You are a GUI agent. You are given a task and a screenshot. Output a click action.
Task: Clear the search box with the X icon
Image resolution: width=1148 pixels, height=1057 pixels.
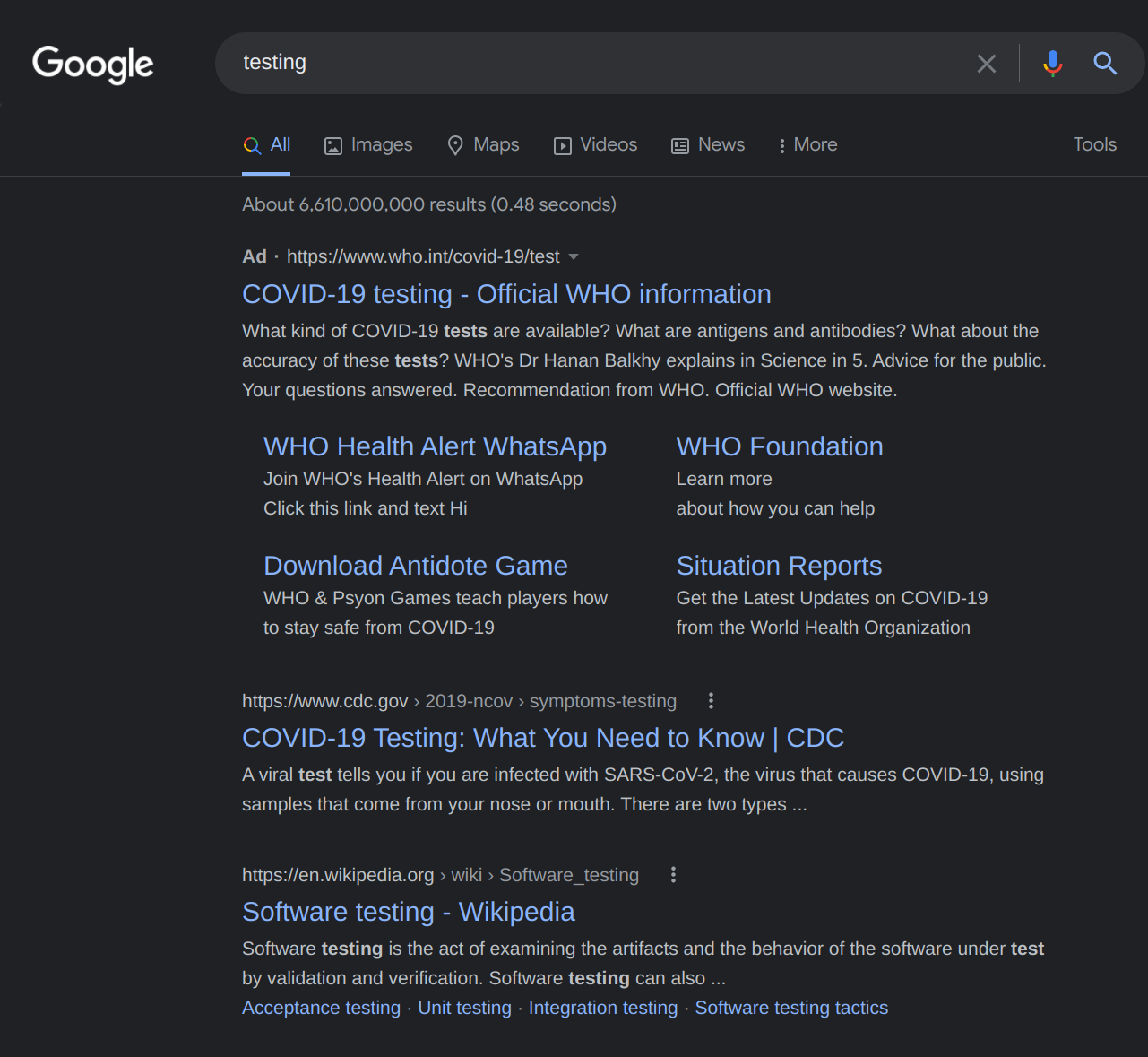(987, 64)
